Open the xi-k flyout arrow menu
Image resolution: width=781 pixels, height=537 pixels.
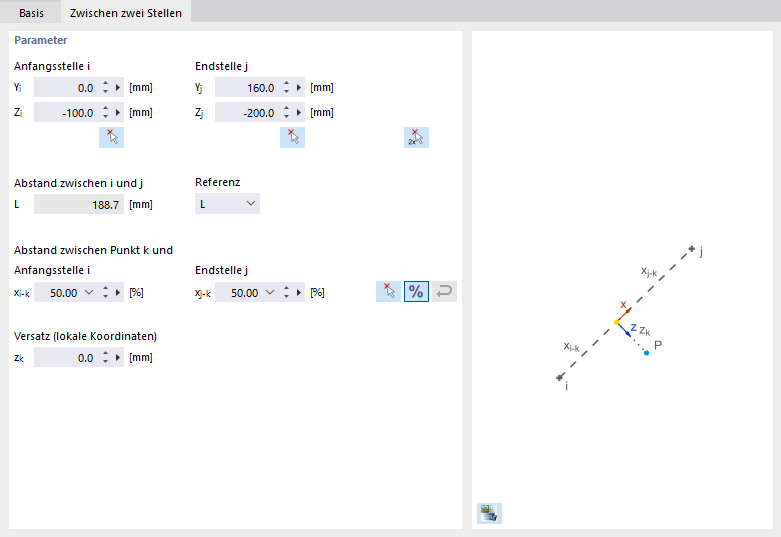pyautogui.click(x=118, y=292)
